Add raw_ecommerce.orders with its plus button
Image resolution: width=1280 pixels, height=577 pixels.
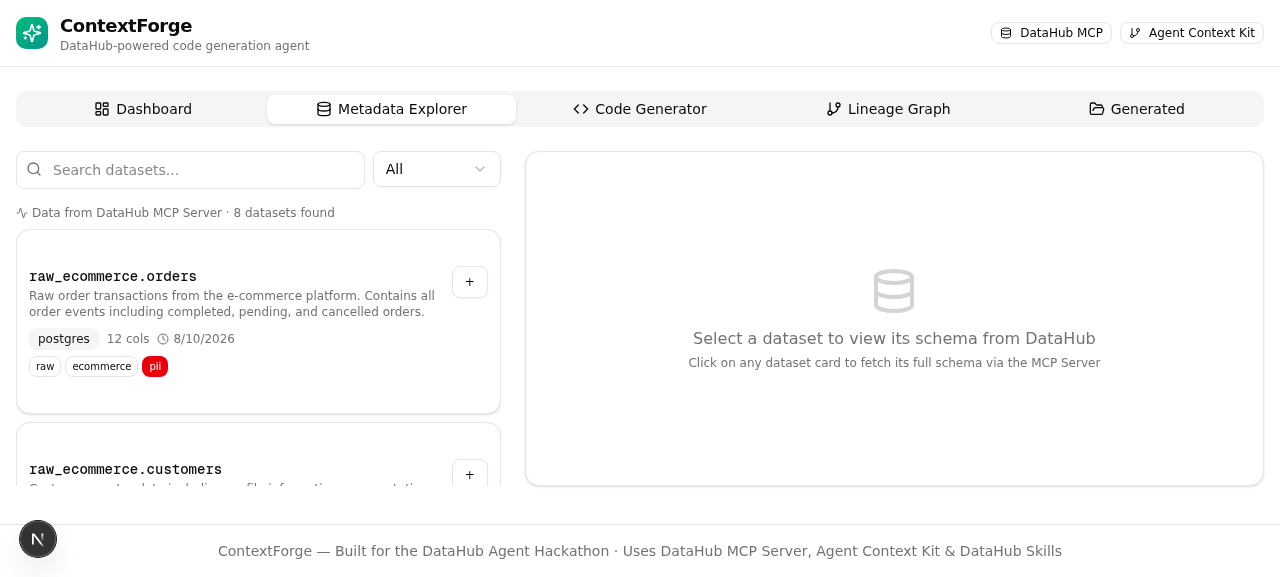(470, 282)
